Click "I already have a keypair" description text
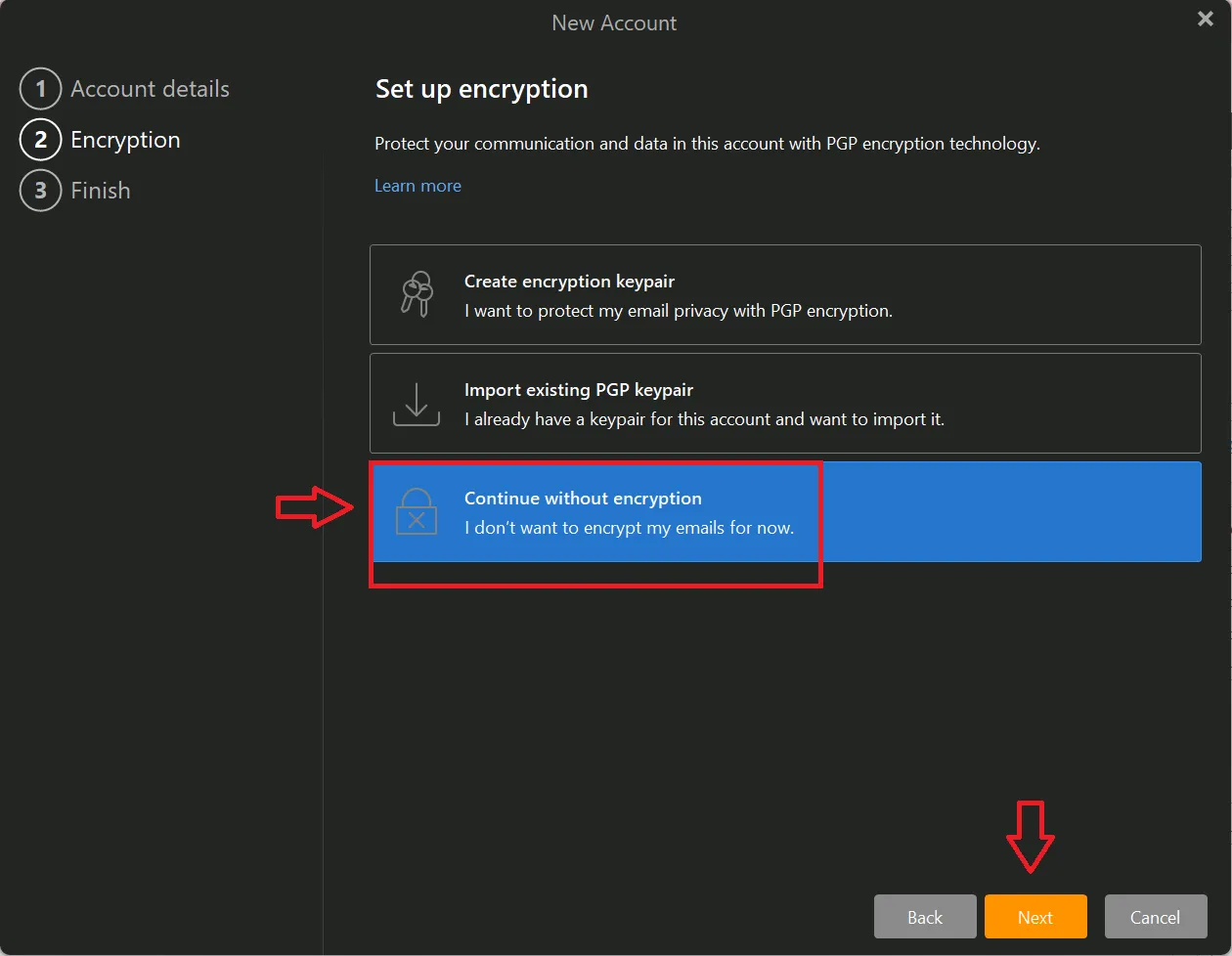Viewport: 1232px width, 956px height. [x=704, y=419]
